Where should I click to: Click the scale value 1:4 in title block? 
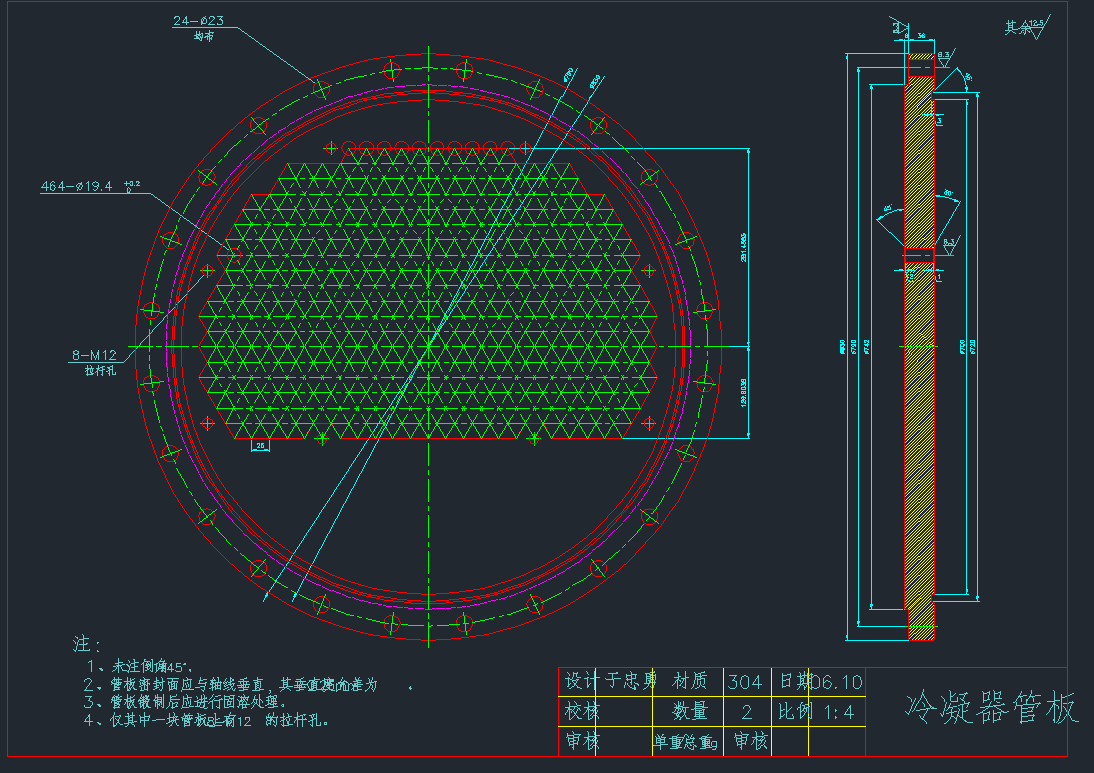[838, 712]
